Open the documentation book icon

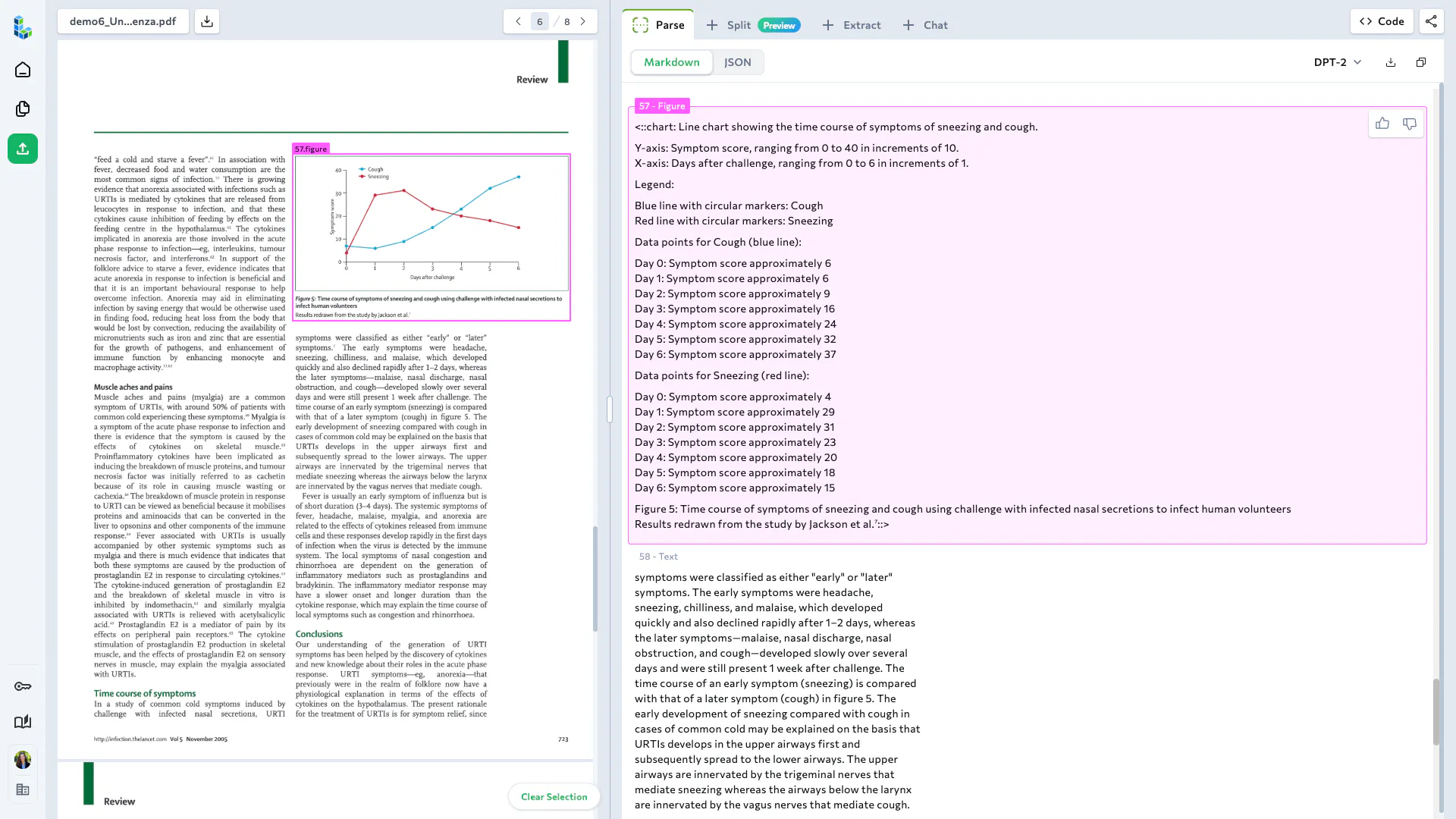click(x=23, y=722)
